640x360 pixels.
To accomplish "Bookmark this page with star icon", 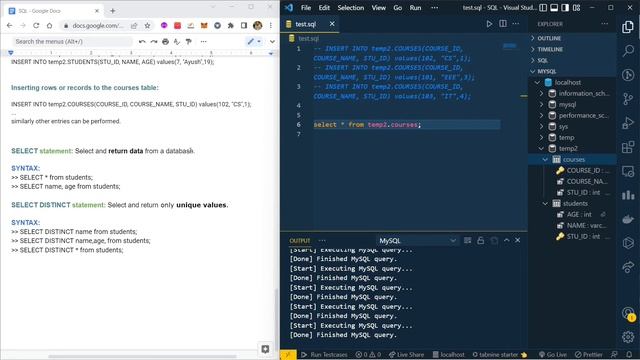I will pos(147,26).
